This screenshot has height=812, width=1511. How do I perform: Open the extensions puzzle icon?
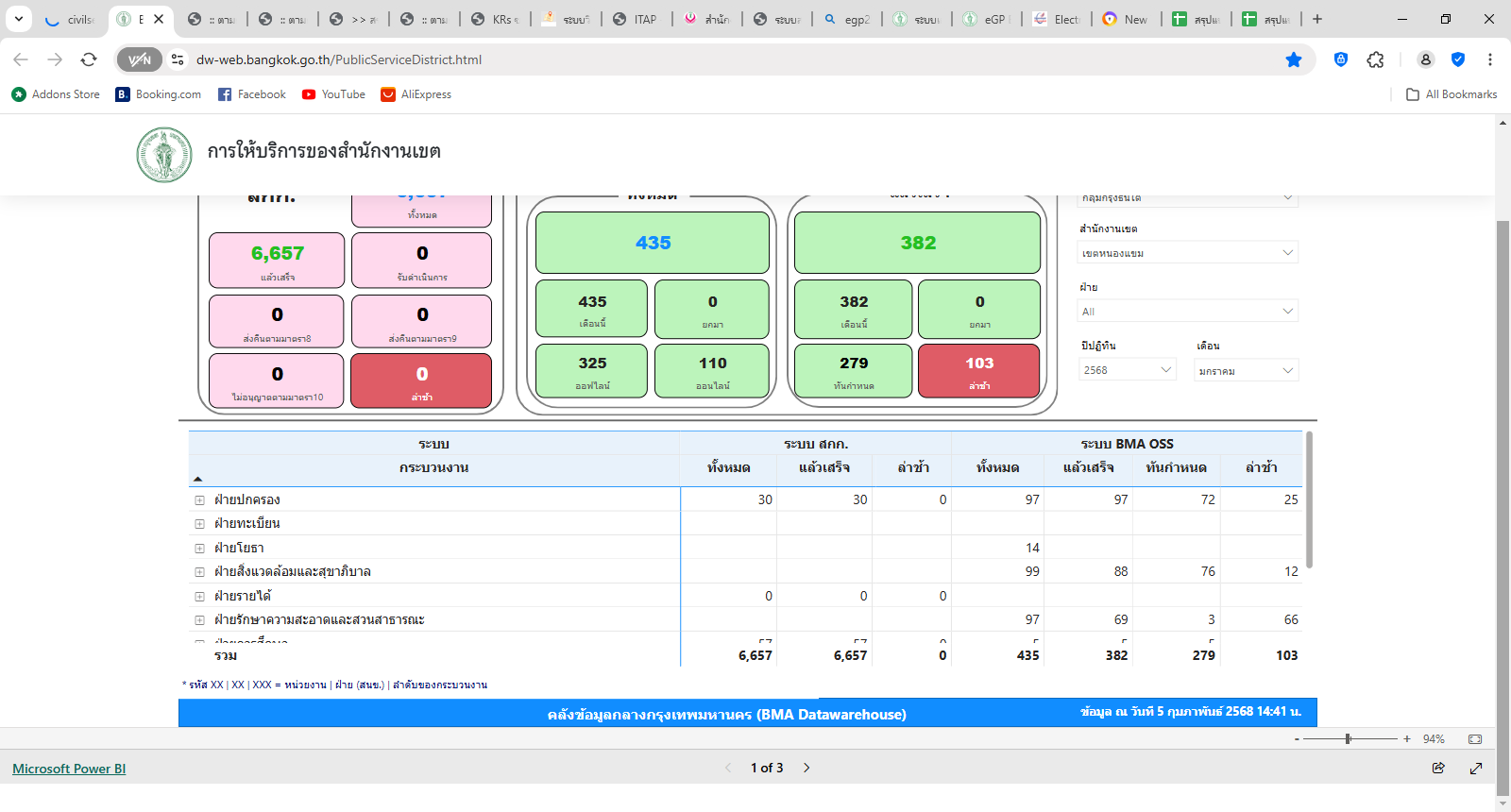click(x=1376, y=59)
